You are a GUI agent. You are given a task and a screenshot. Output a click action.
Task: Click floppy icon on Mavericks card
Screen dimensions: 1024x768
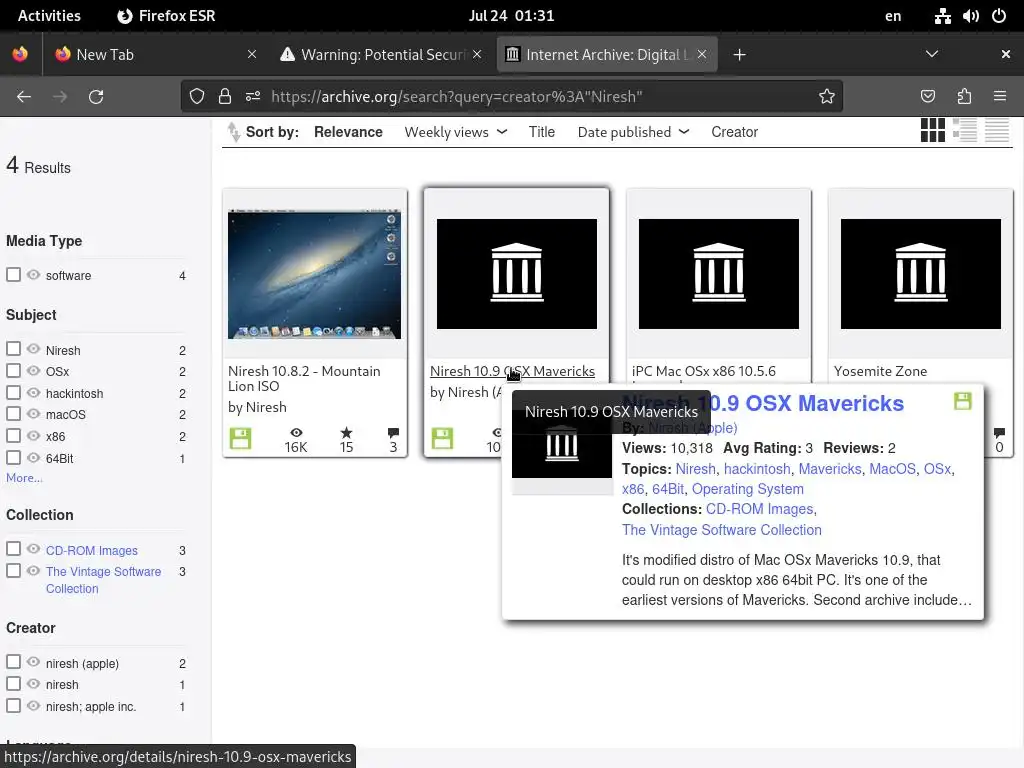coord(442,438)
